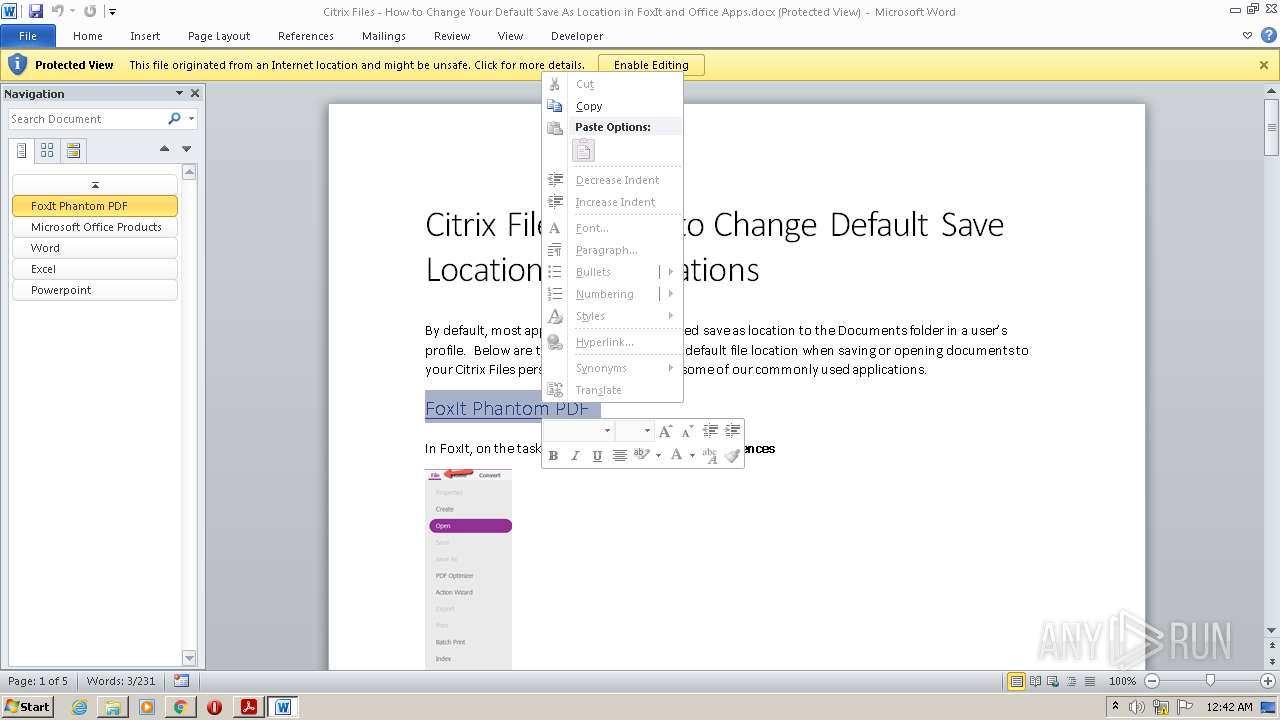Show the headings browse tab
1280x720 pixels.
click(x=21, y=150)
